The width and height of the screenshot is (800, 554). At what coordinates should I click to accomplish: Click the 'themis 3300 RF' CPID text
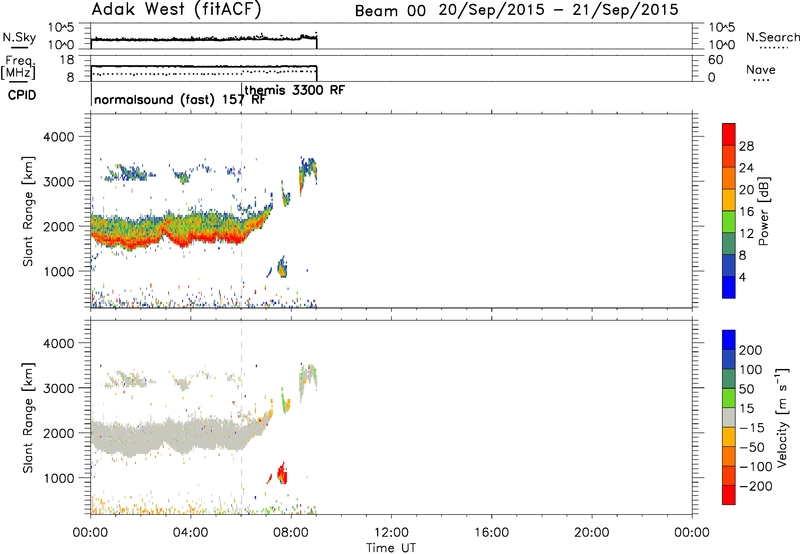coord(295,90)
